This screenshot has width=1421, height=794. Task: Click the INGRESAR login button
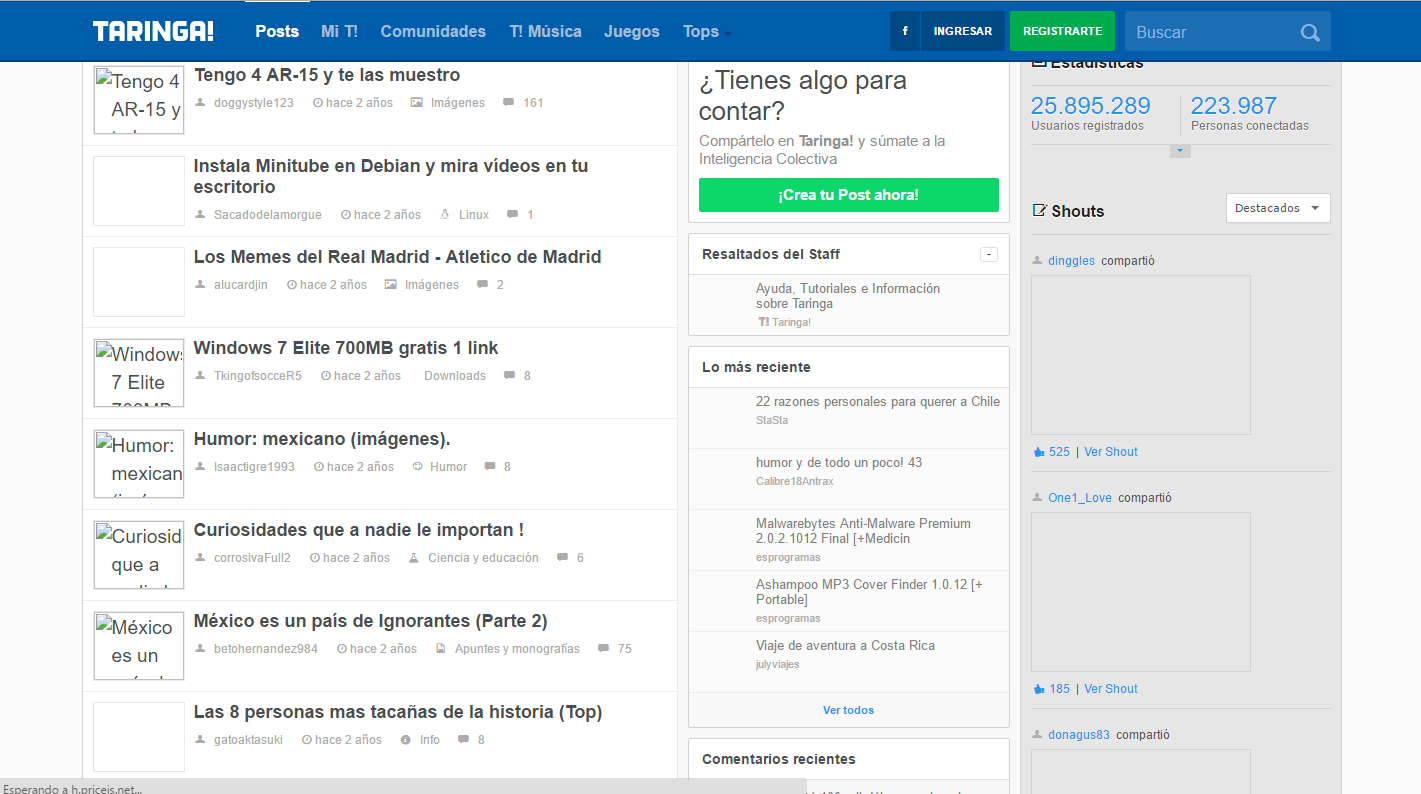(x=962, y=31)
